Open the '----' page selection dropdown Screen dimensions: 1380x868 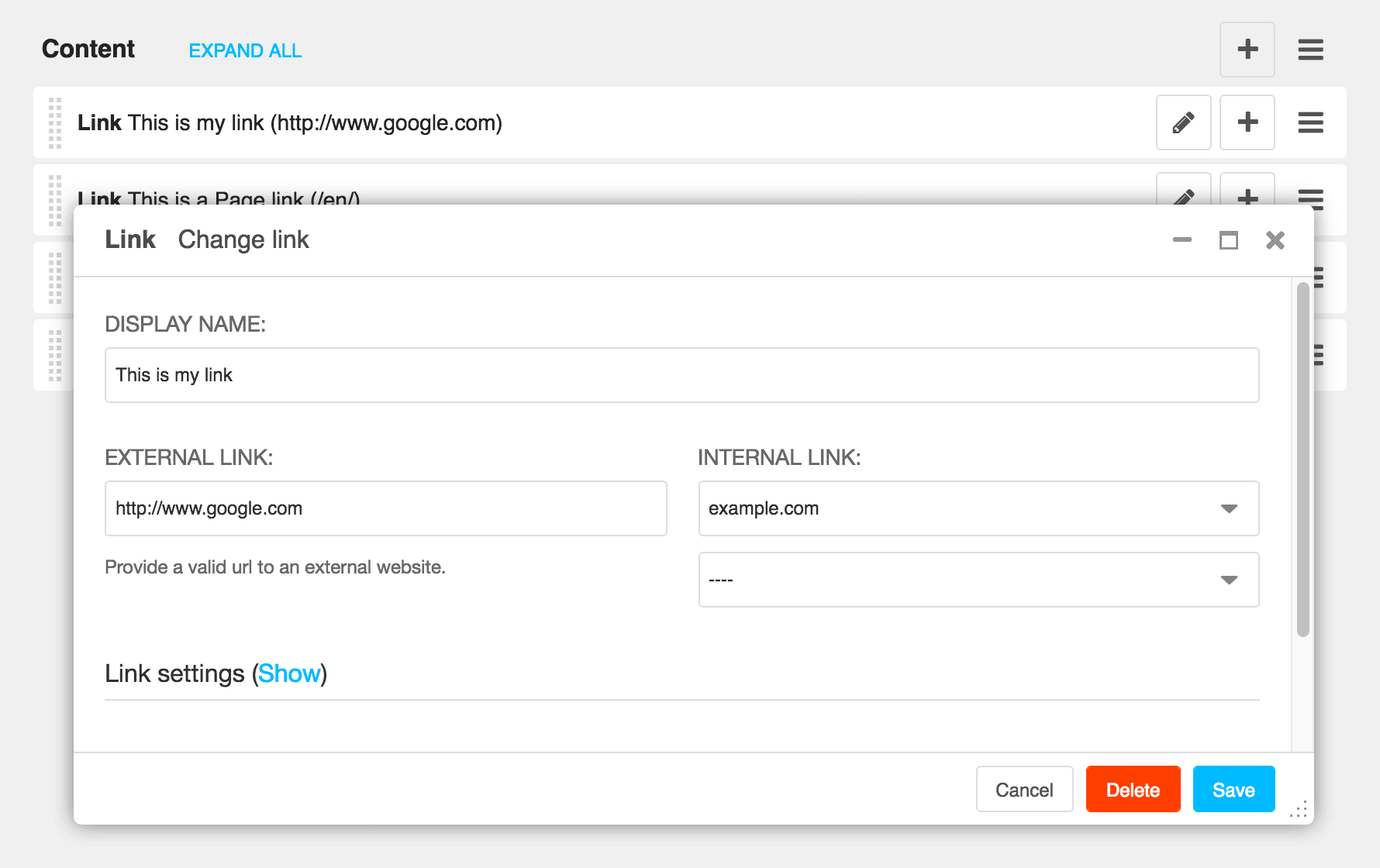pos(978,580)
